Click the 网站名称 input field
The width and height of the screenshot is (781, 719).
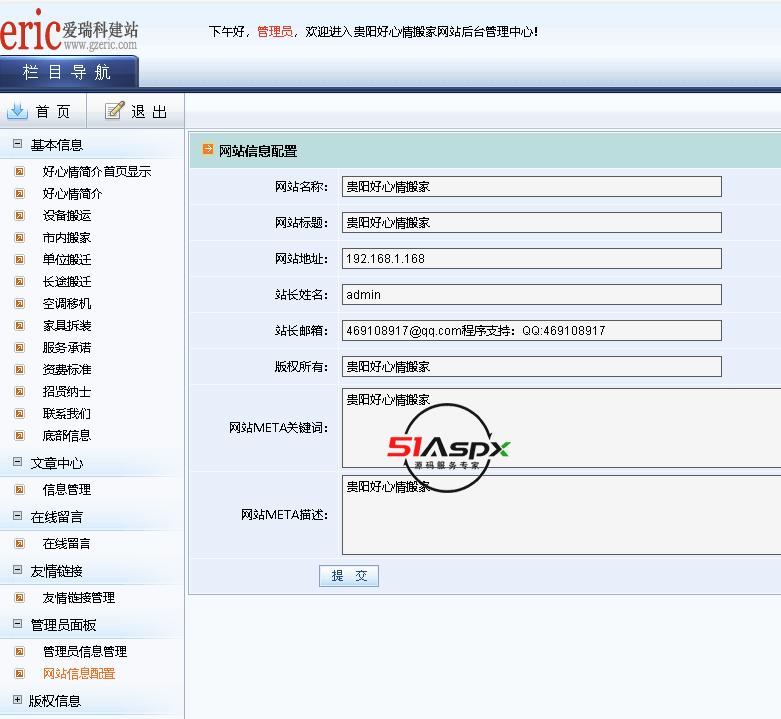[x=531, y=186]
